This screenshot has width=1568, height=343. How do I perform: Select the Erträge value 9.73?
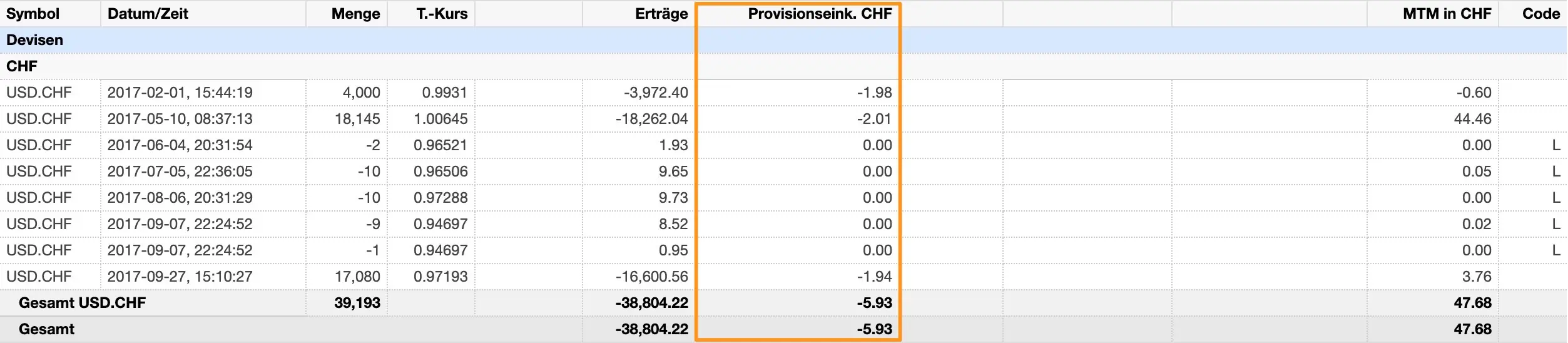[673, 198]
